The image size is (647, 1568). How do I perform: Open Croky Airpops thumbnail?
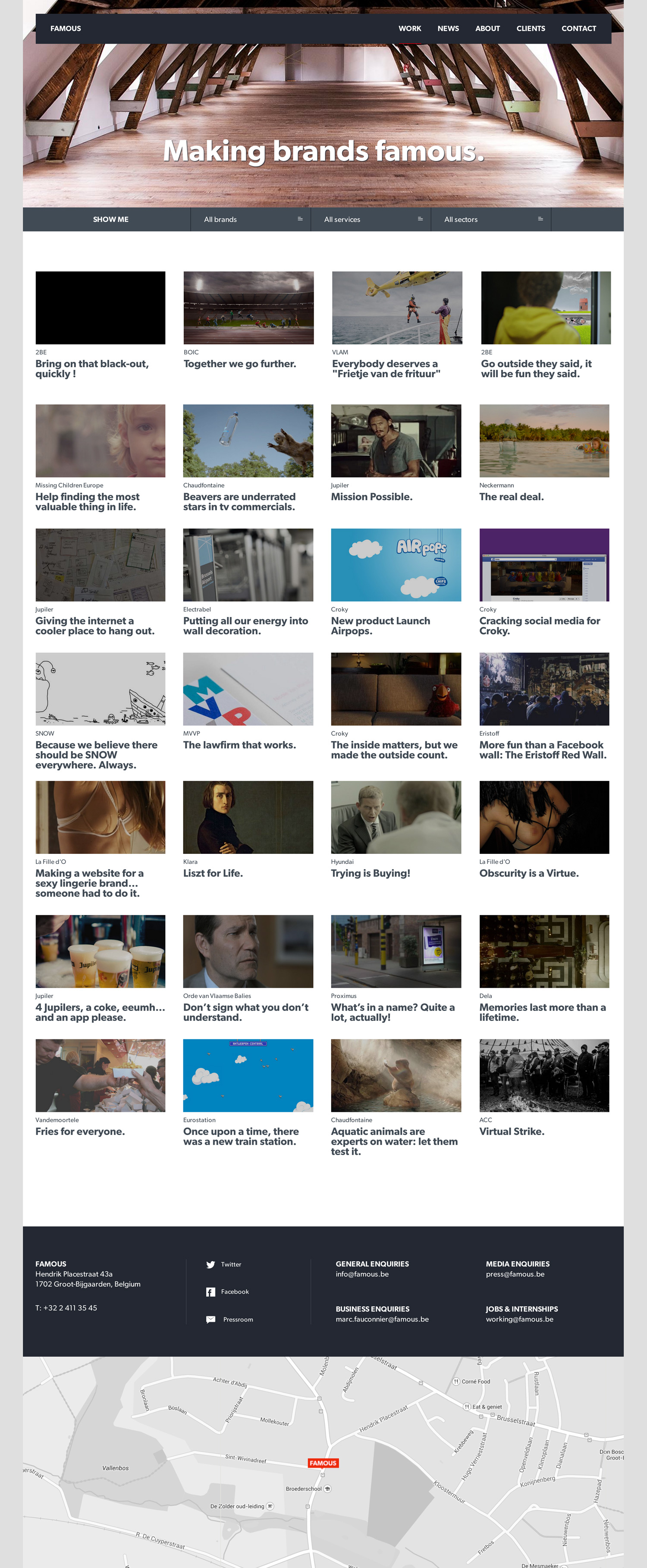[x=396, y=565]
